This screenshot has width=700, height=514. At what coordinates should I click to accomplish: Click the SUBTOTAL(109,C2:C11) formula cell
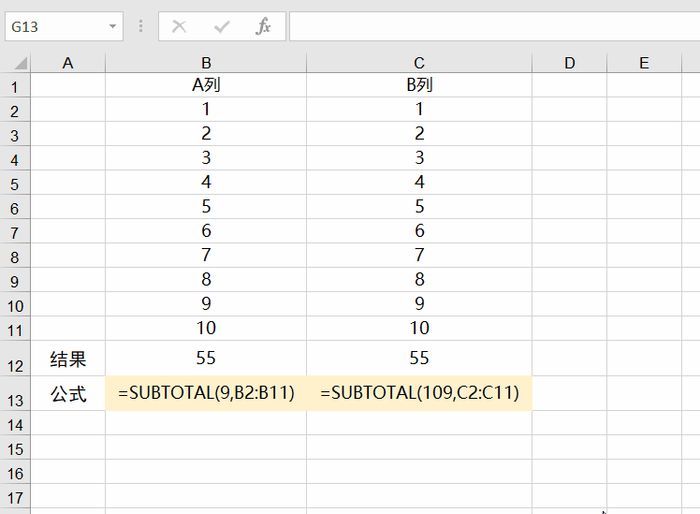point(419,393)
